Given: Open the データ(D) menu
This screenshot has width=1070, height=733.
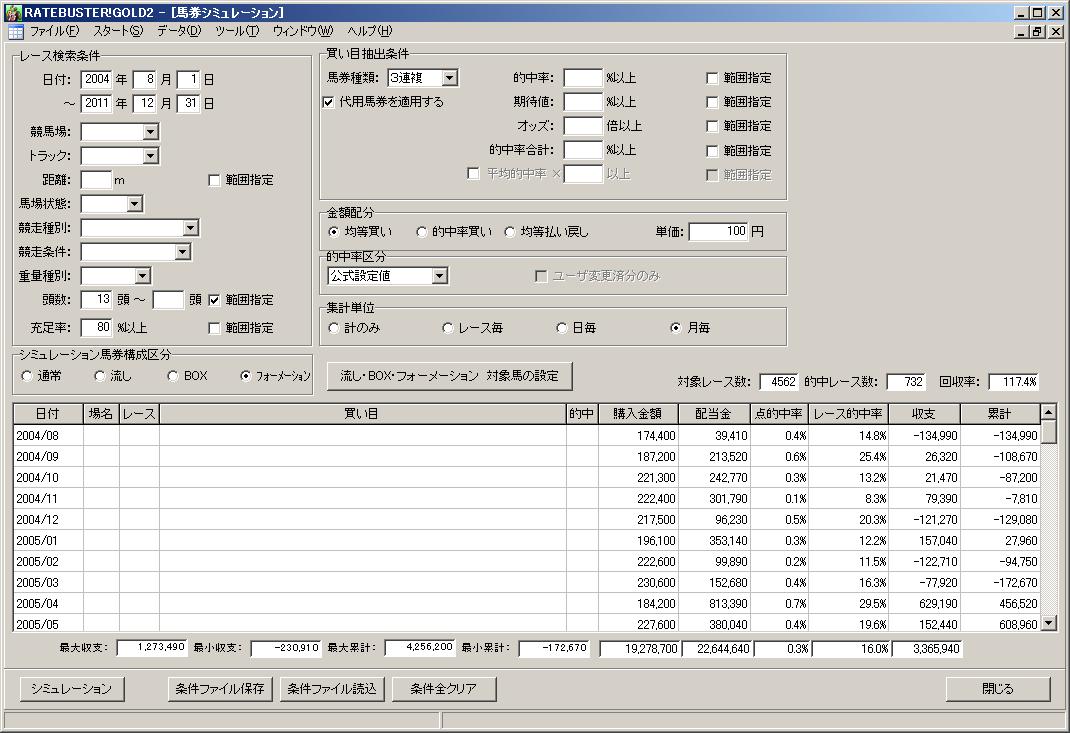Looking at the screenshot, I should (179, 31).
